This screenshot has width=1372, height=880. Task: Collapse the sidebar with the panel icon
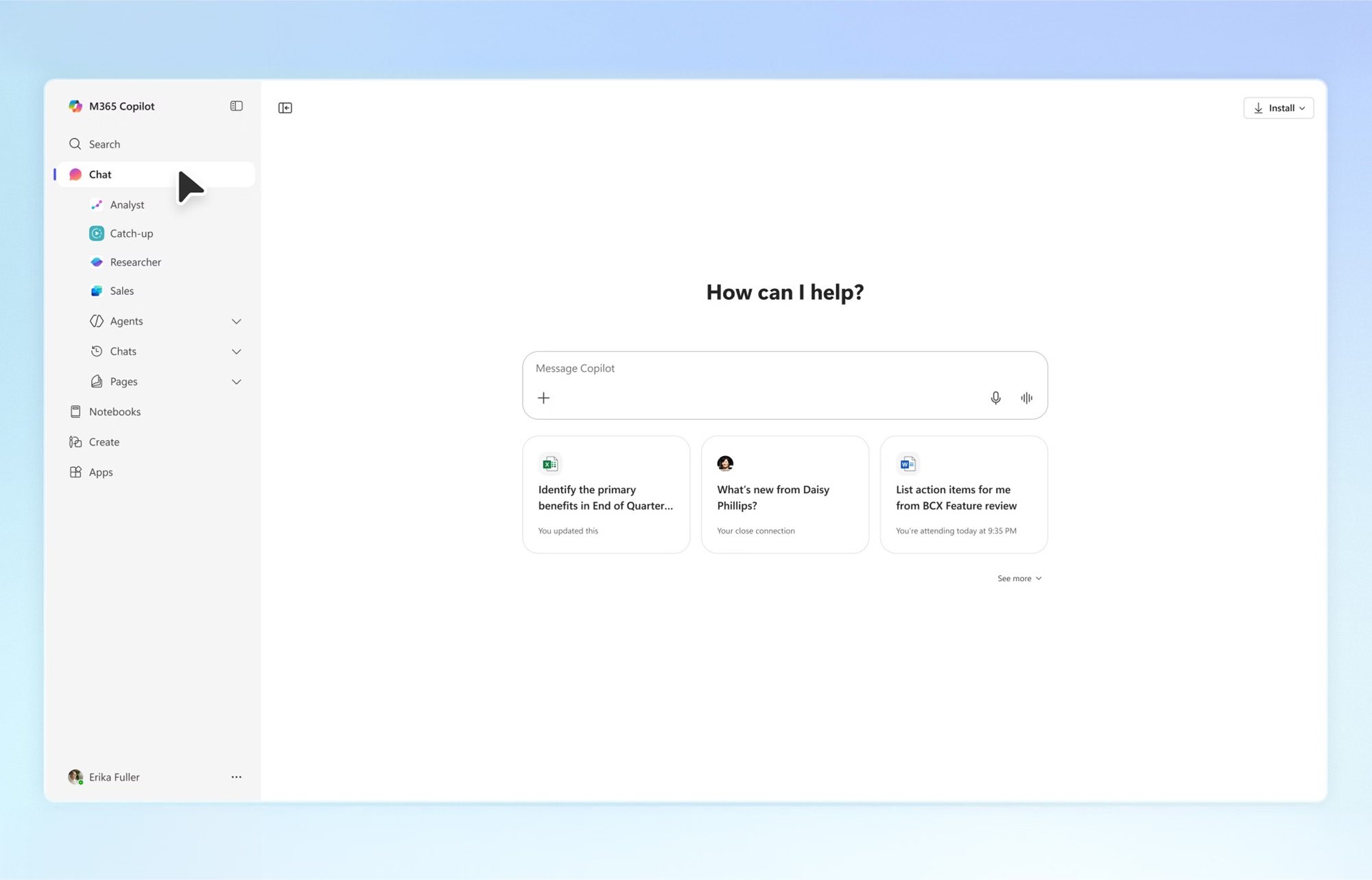coord(236,106)
